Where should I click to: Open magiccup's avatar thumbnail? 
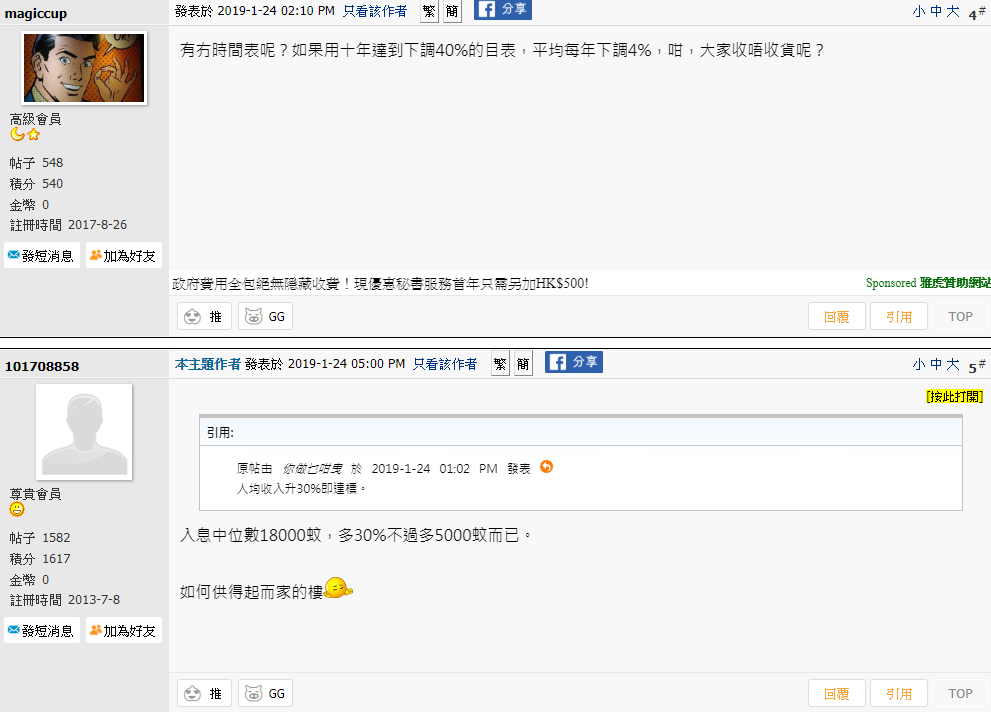(x=84, y=68)
